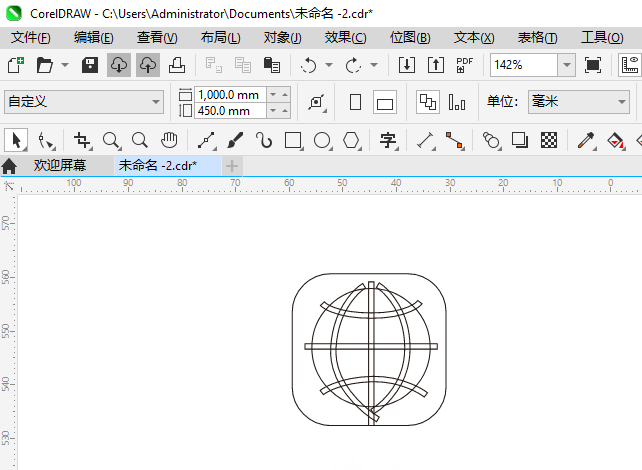The width and height of the screenshot is (642, 470).
Task: Save the document with the floppy disk icon
Action: point(90,65)
